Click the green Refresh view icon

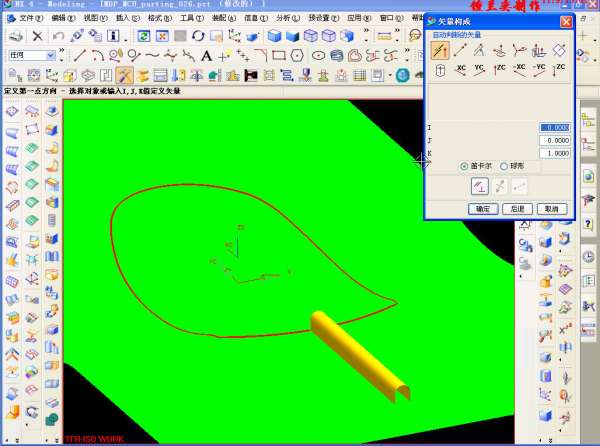tap(144, 36)
